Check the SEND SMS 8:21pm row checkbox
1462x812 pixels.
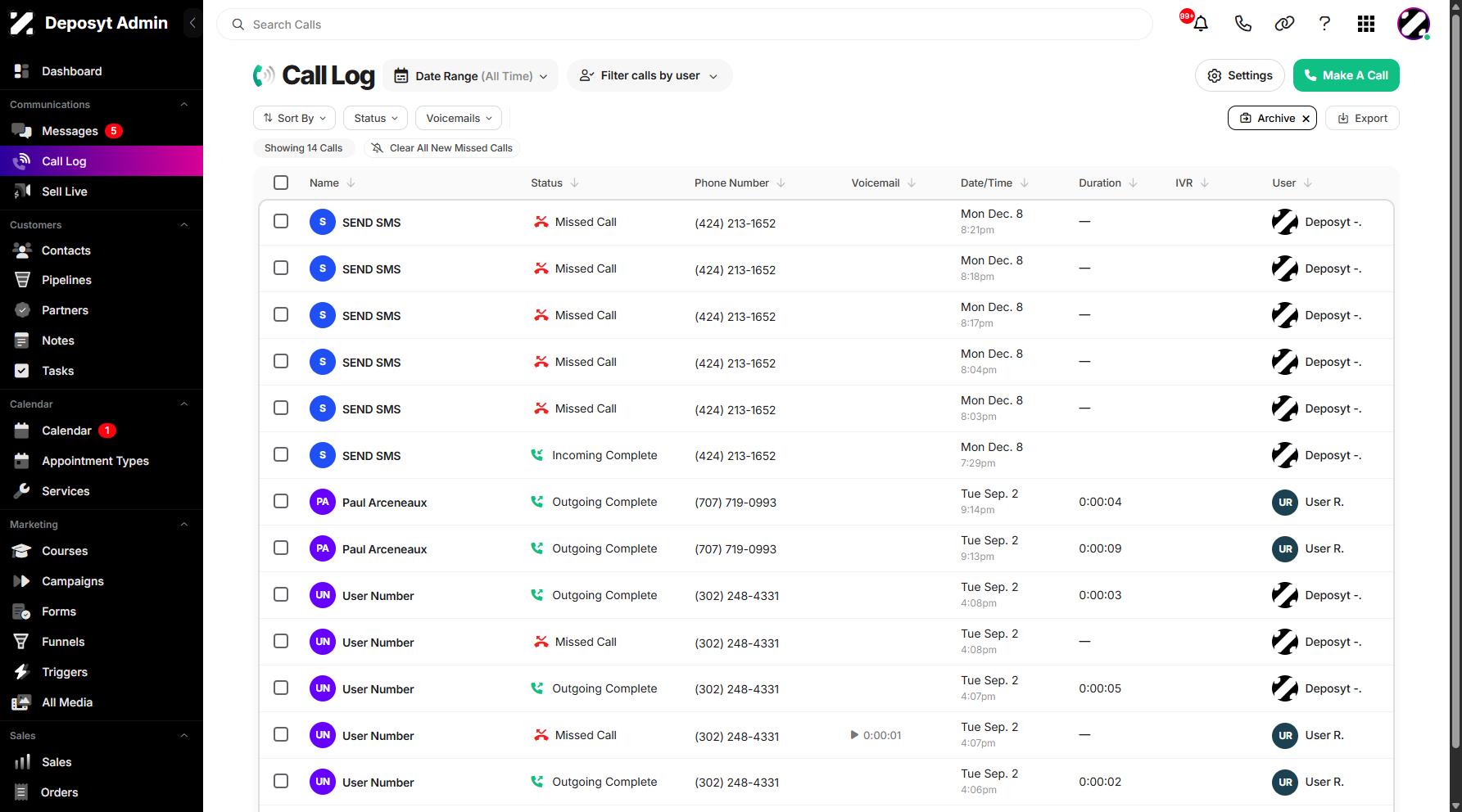click(281, 221)
